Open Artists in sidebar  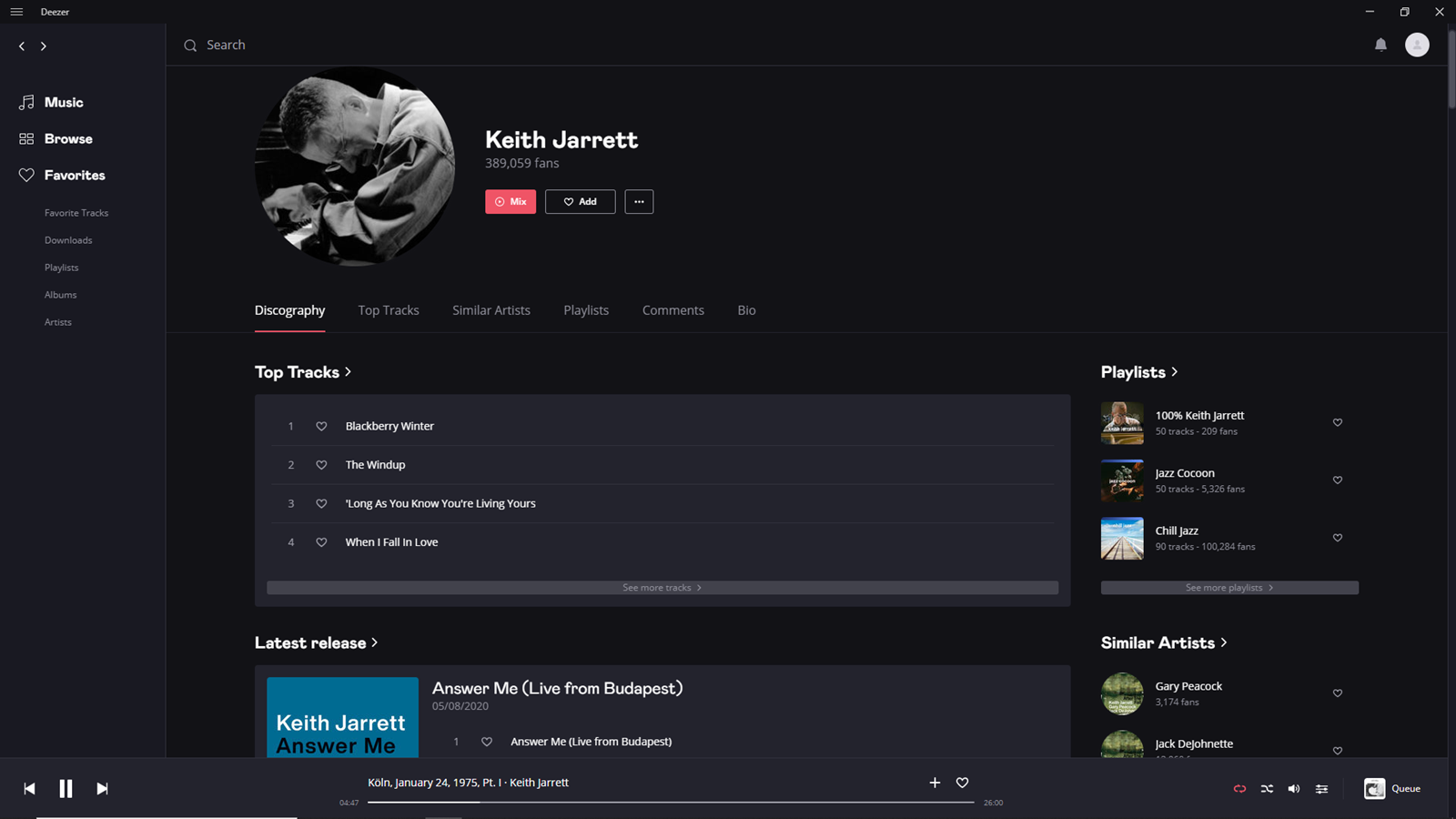pos(58,322)
